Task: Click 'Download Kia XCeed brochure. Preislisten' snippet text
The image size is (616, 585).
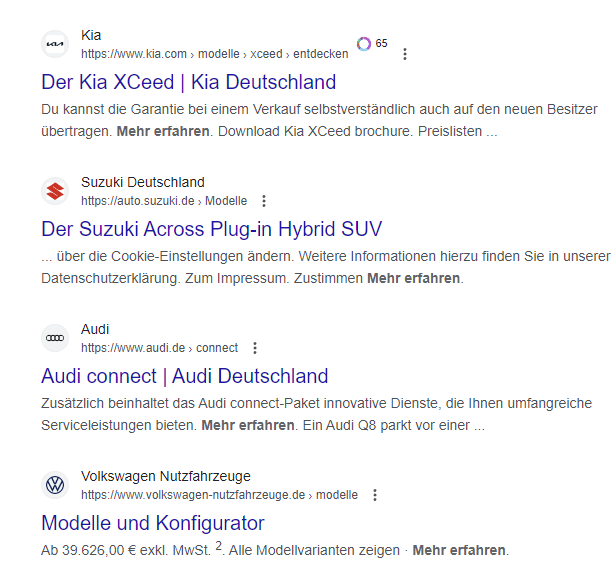Action: click(x=350, y=131)
